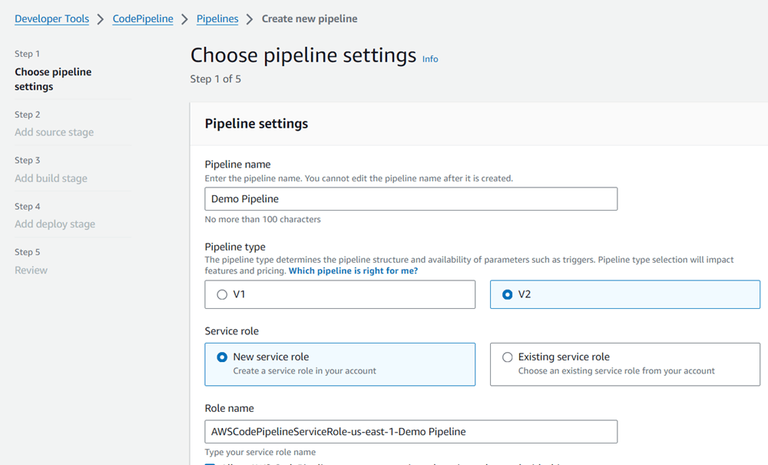Image resolution: width=768 pixels, height=465 pixels.
Task: Click the "Choose pipeline settings" page title
Action: [303, 55]
